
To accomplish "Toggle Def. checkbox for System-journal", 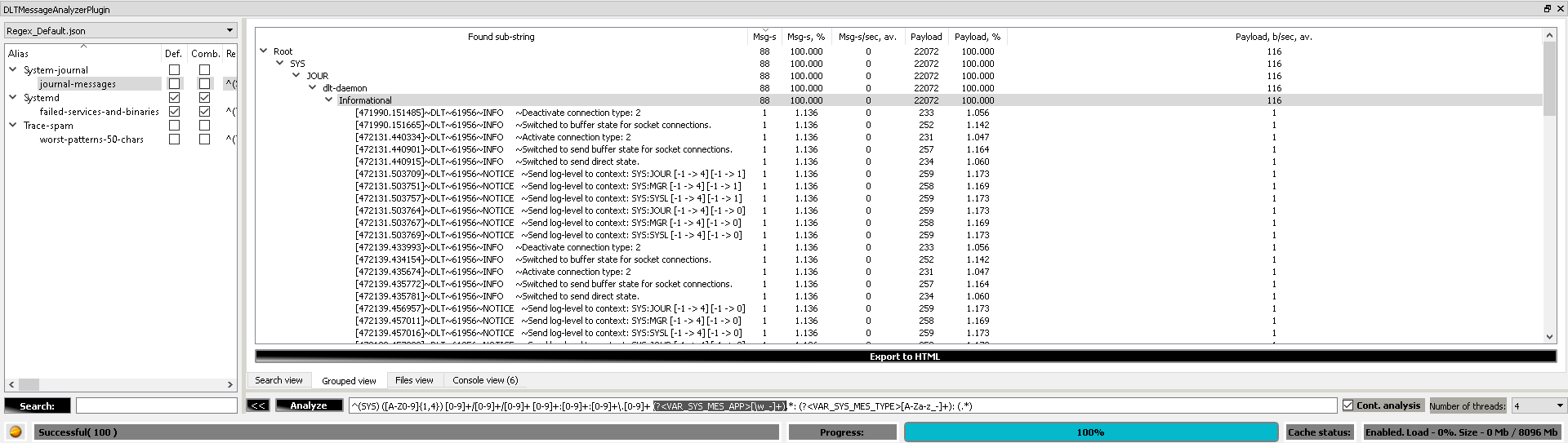I will pos(174,70).
